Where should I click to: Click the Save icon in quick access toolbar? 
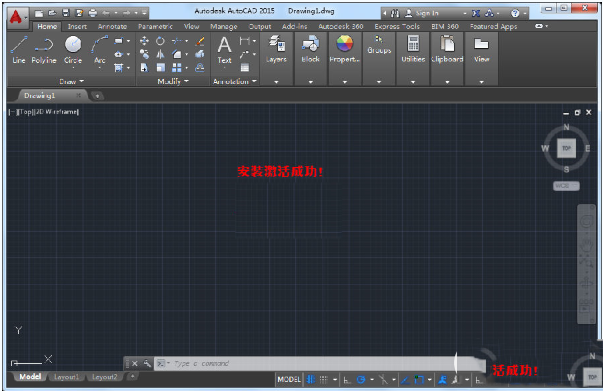66,13
